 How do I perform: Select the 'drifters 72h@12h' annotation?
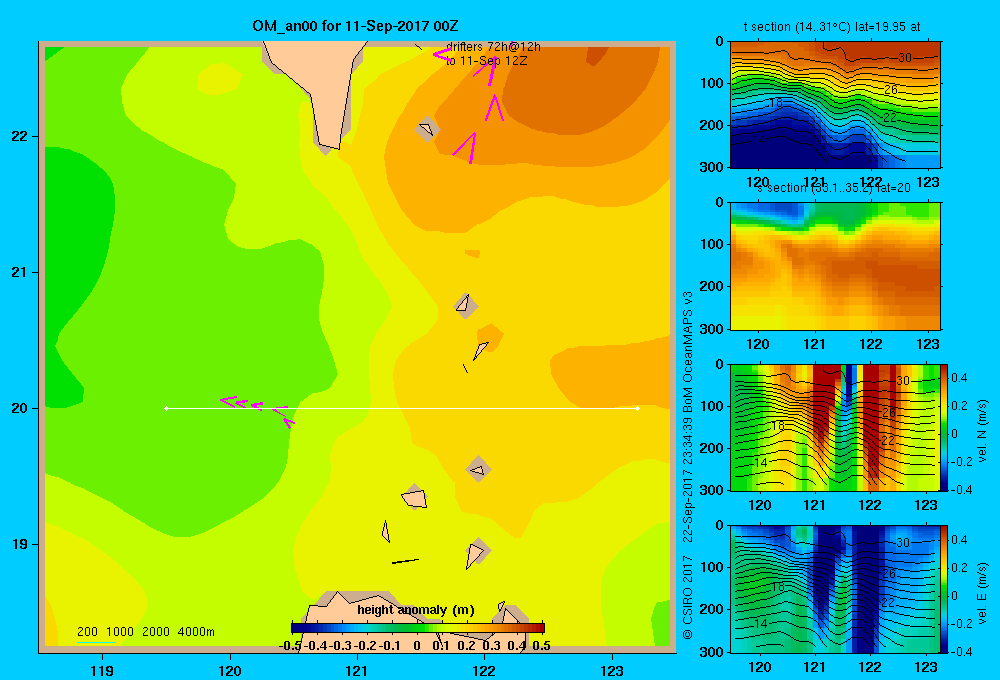[493, 47]
